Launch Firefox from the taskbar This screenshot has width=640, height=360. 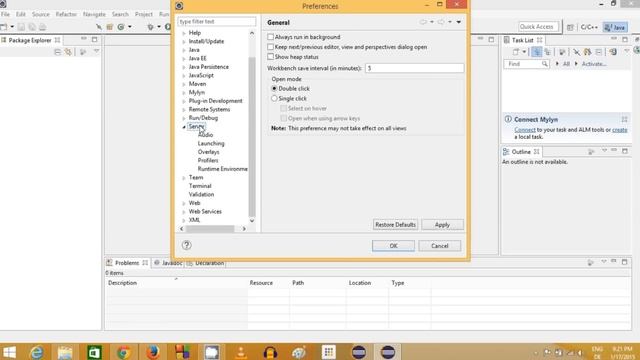point(153,352)
